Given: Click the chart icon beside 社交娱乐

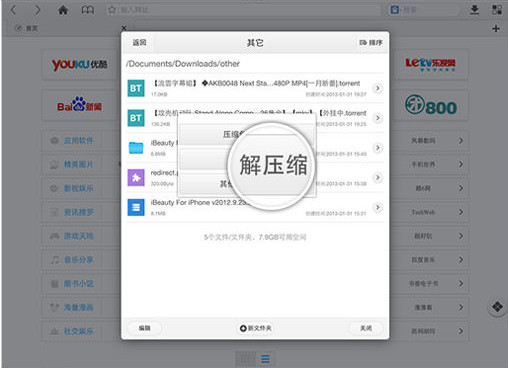Looking at the screenshot, I should pos(54,331).
